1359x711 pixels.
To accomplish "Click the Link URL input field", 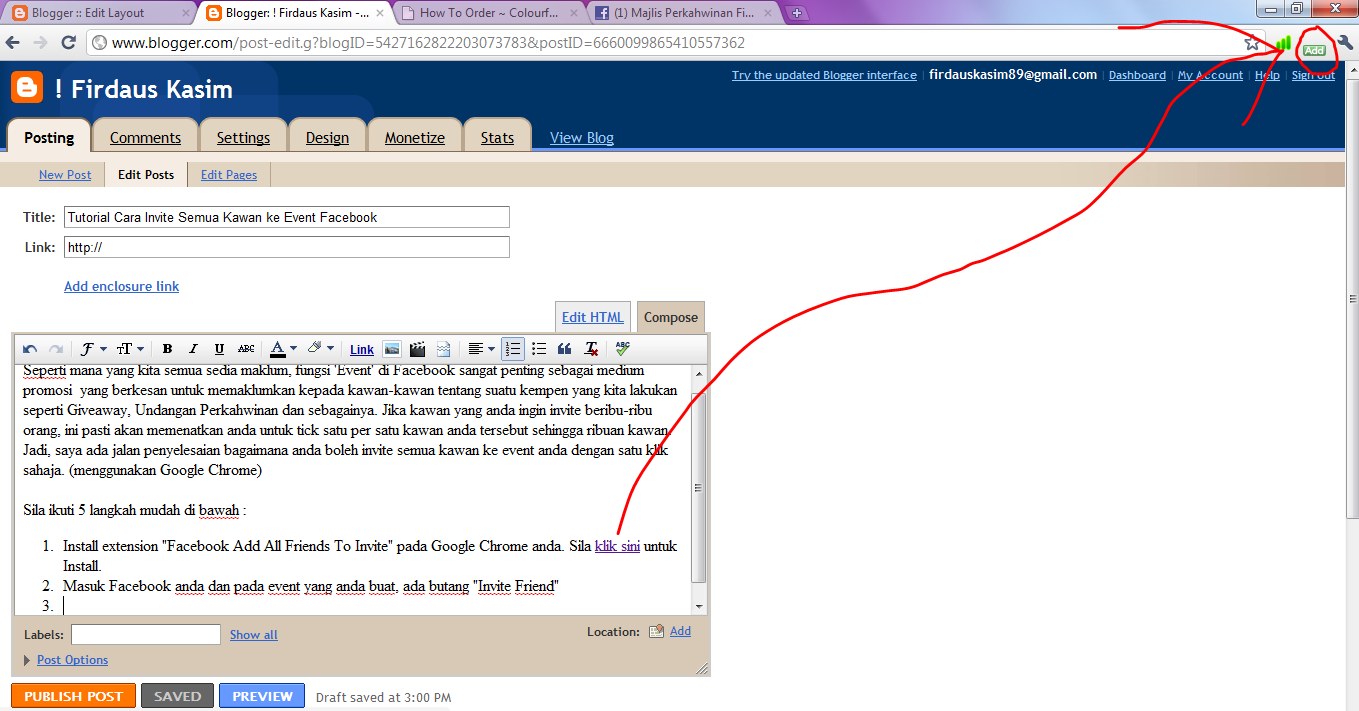I will (287, 247).
